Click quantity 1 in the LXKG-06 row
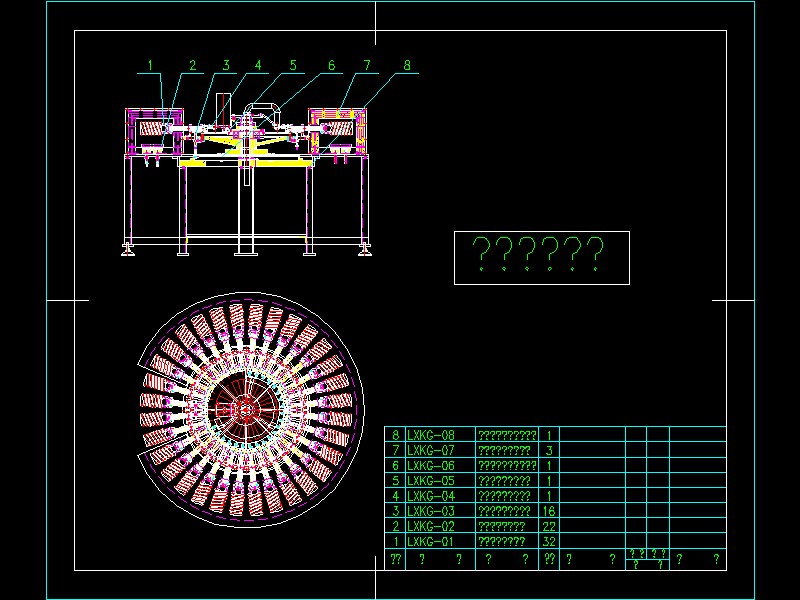The width and height of the screenshot is (800, 600). pos(549,466)
